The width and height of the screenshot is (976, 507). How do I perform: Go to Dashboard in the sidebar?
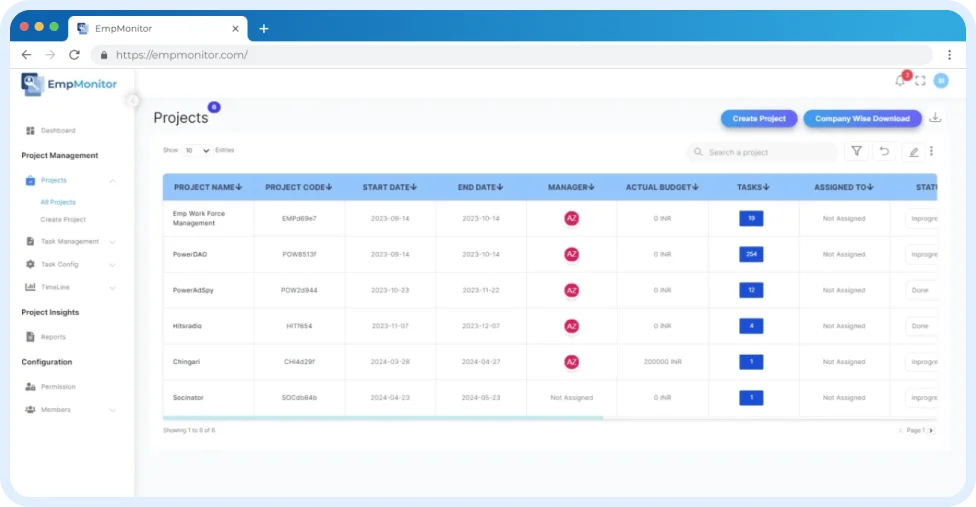pos(57,131)
